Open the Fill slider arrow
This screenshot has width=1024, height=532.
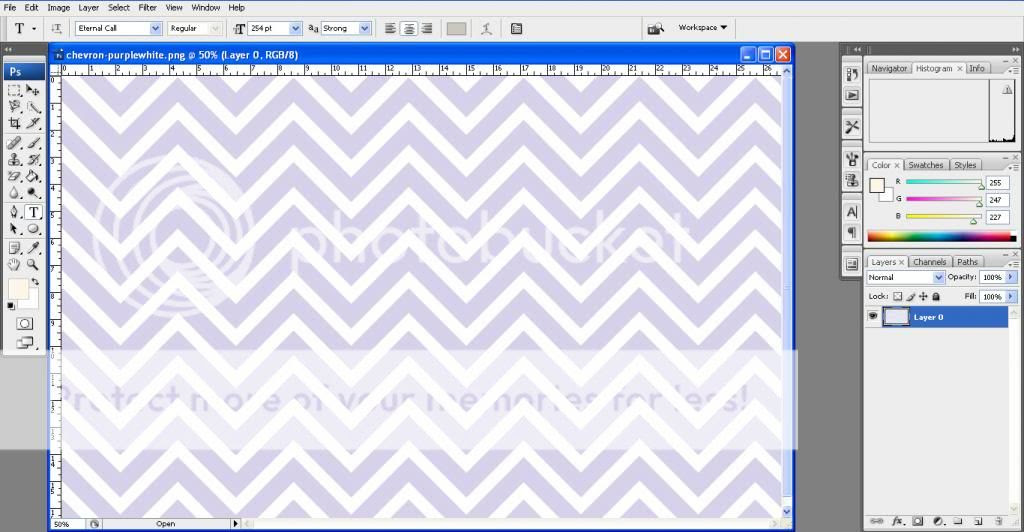tap(1011, 296)
